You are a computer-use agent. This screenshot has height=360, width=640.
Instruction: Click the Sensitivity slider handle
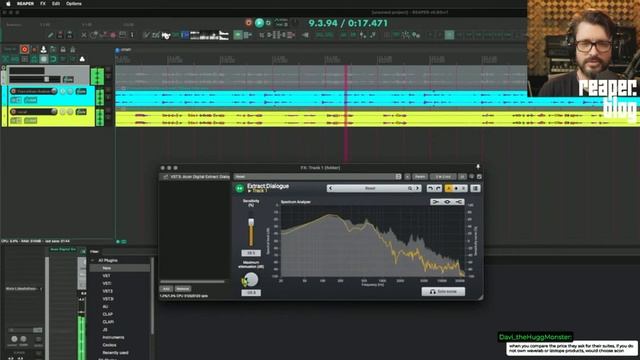pos(251,222)
